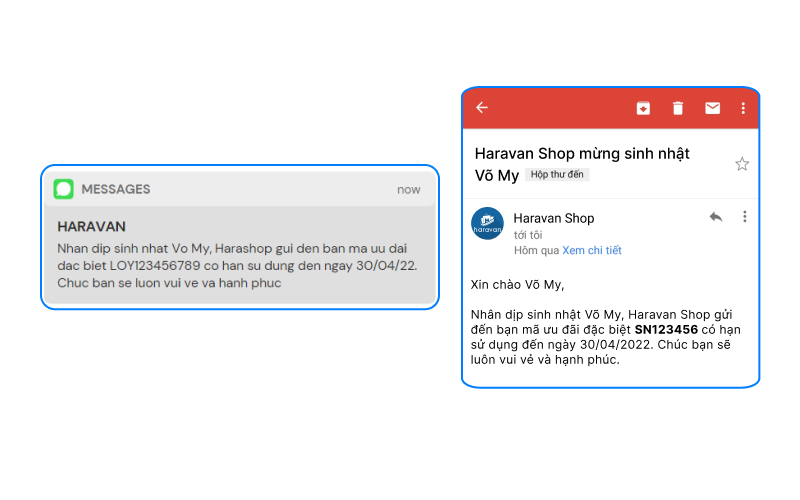Open the sender's three-dot options menu
Image resolution: width=800 pixels, height=500 pixels.
[744, 217]
